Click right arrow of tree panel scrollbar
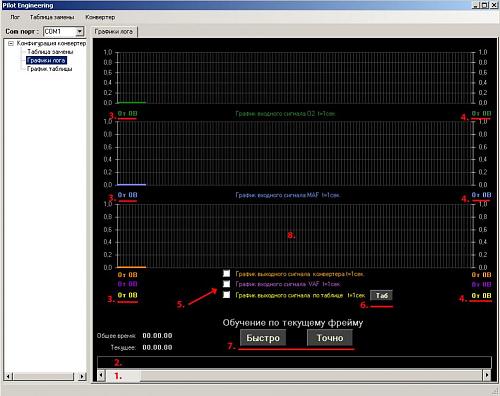Image resolution: width=500 pixels, height=396 pixels. [x=82, y=377]
